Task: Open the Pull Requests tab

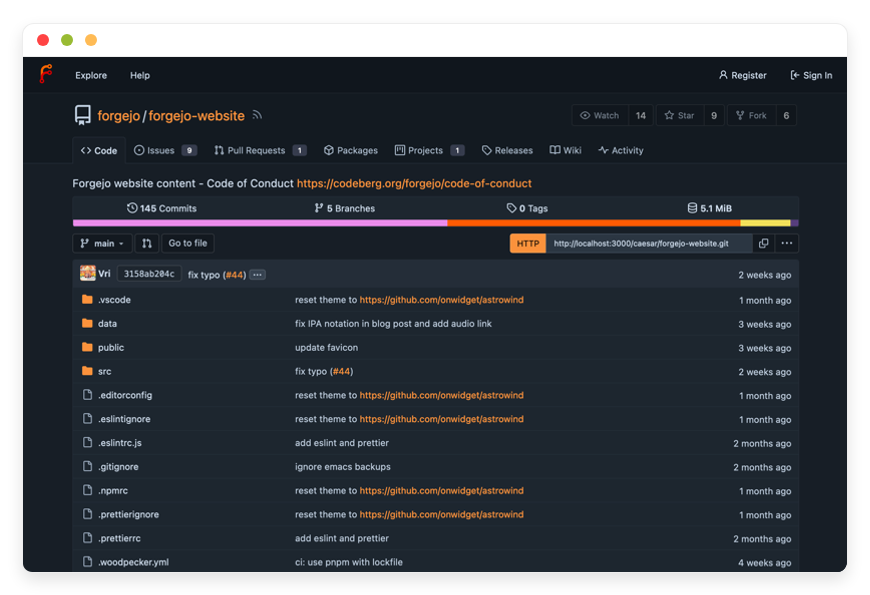Action: (x=260, y=150)
